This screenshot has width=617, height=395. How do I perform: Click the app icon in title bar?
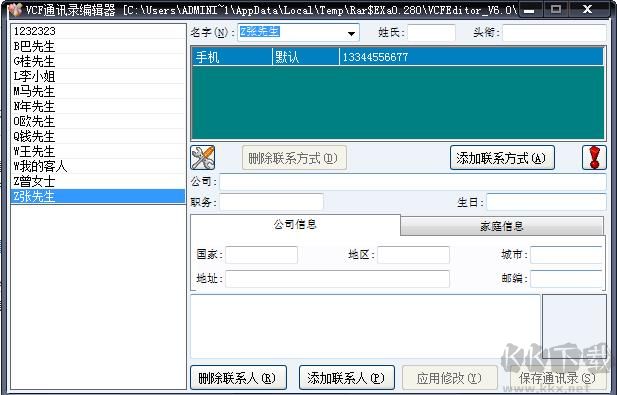tap(15, 9)
